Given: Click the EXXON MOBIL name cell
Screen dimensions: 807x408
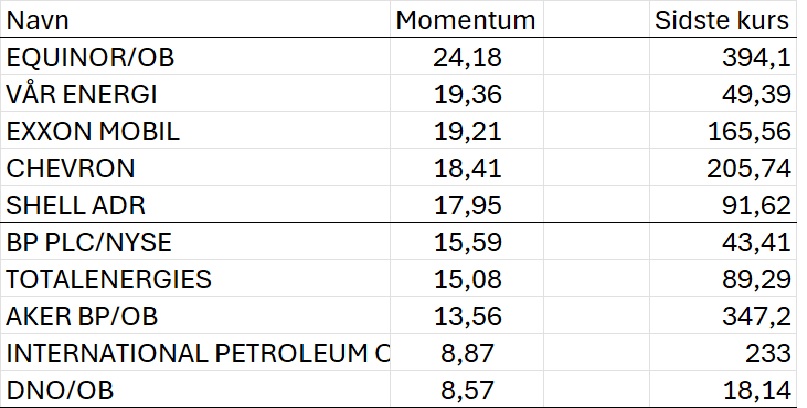Looking at the screenshot, I should 195,131.
